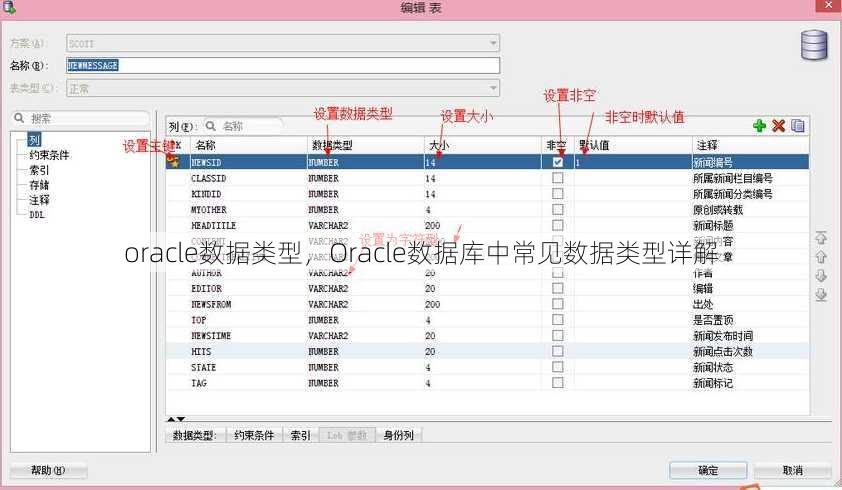The height and width of the screenshot is (490, 842).
Task: Select the KINDID column row
Action: (488, 193)
